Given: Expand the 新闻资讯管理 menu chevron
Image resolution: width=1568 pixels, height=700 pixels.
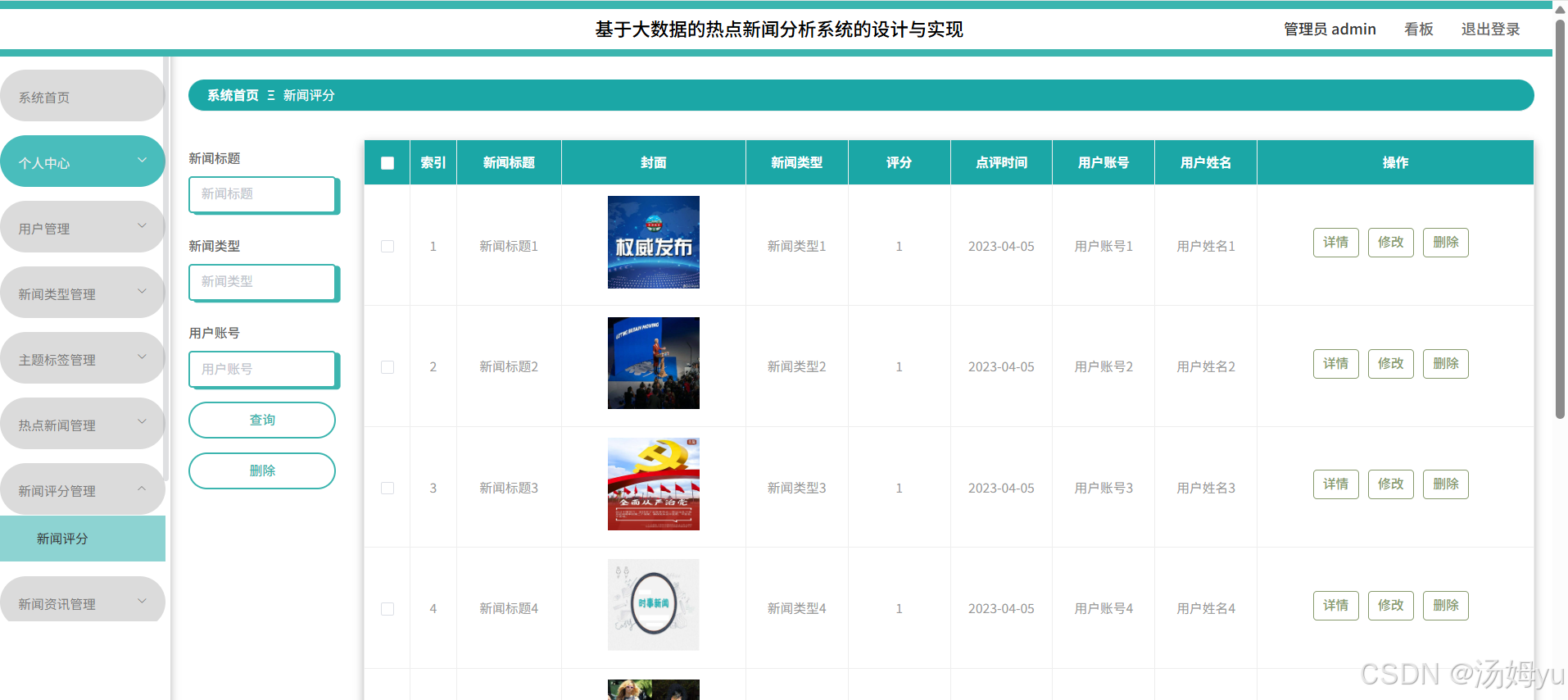Looking at the screenshot, I should (x=142, y=602).
